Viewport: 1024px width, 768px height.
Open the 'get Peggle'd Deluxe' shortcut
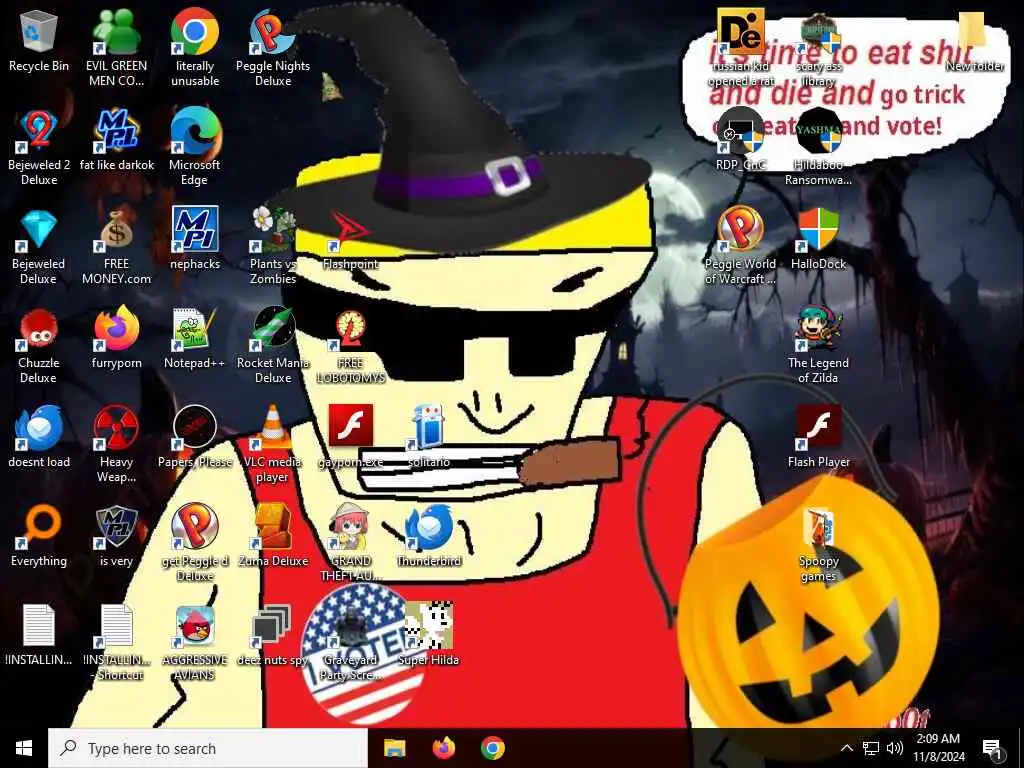click(x=195, y=526)
